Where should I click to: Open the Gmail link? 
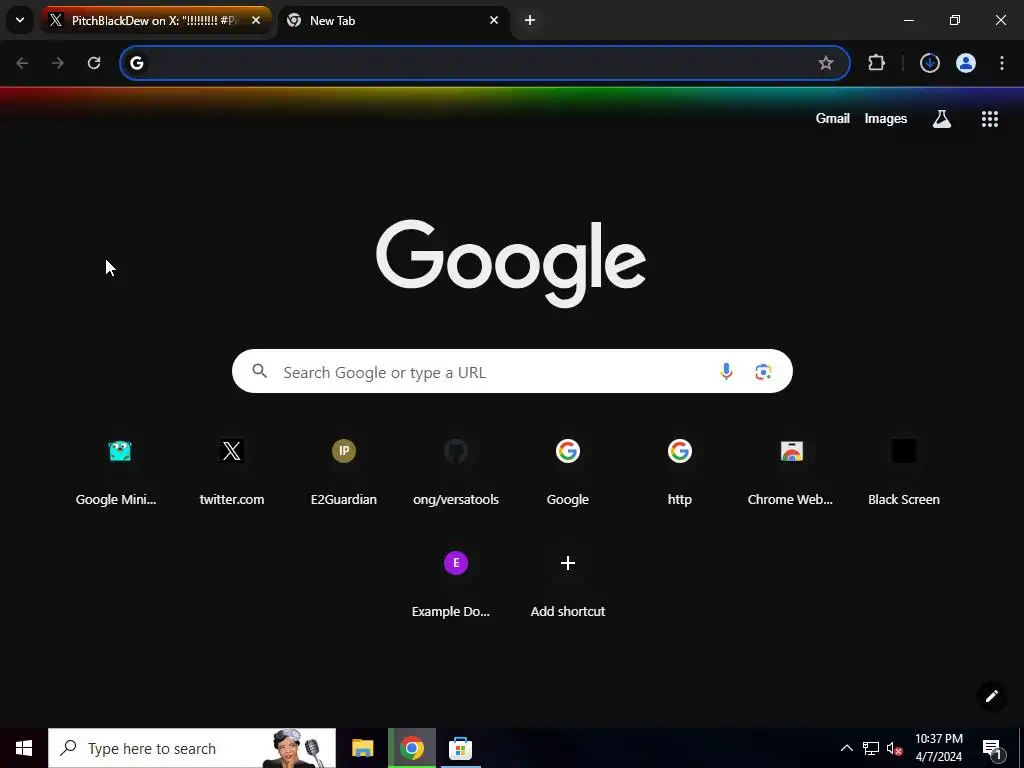[833, 118]
